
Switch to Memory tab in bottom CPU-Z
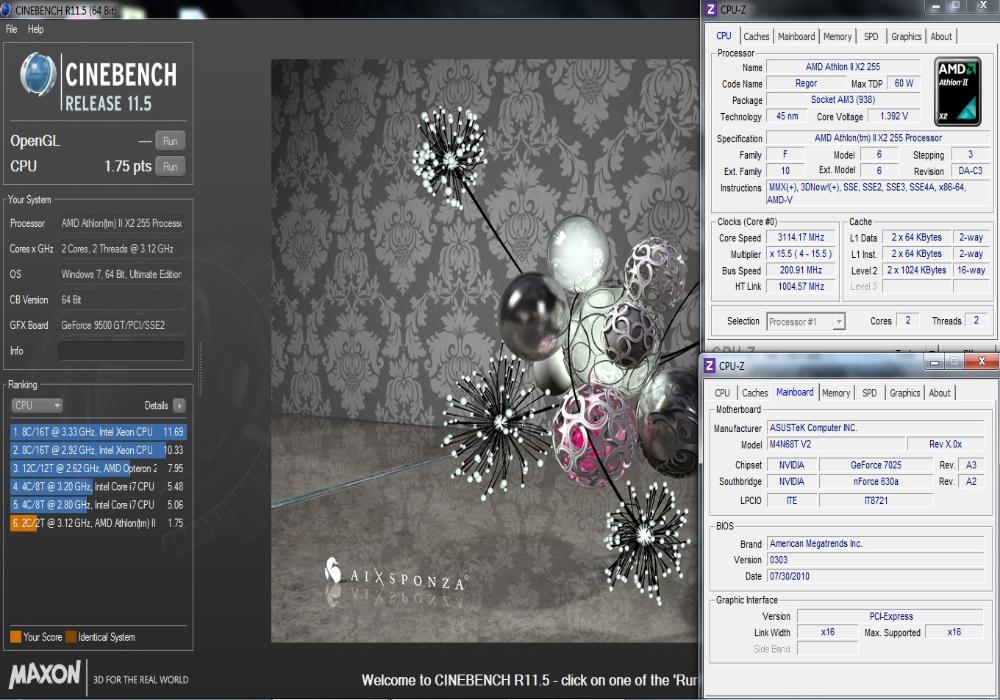[x=835, y=393]
